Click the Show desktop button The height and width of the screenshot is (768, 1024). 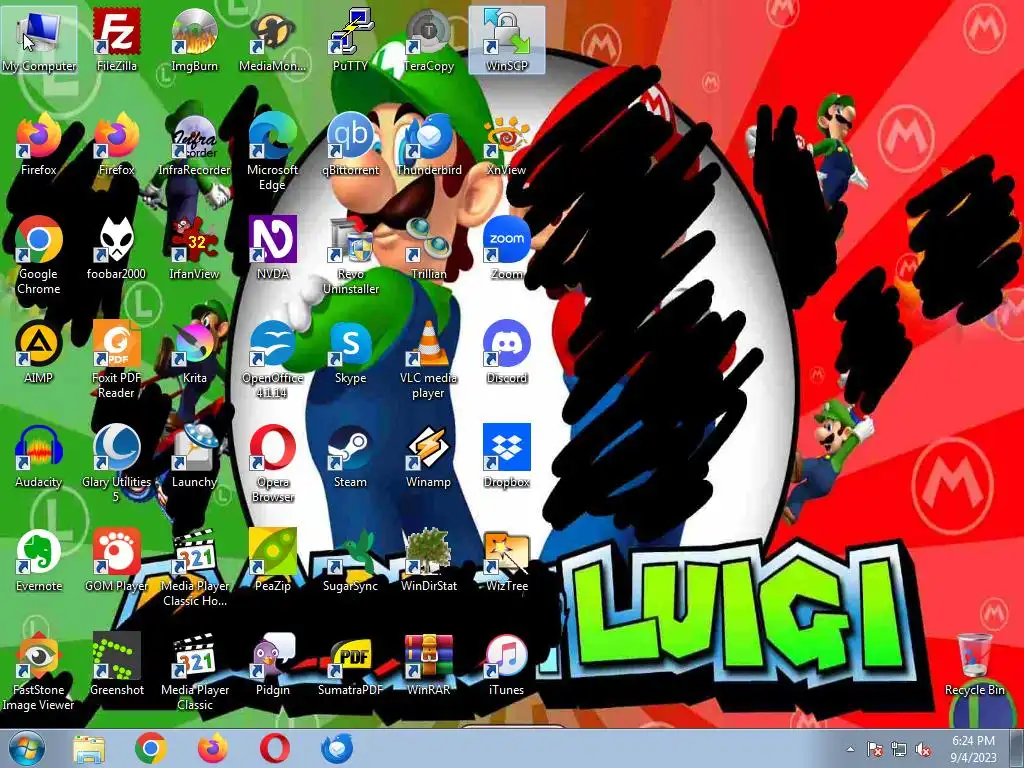pyautogui.click(x=1017, y=748)
